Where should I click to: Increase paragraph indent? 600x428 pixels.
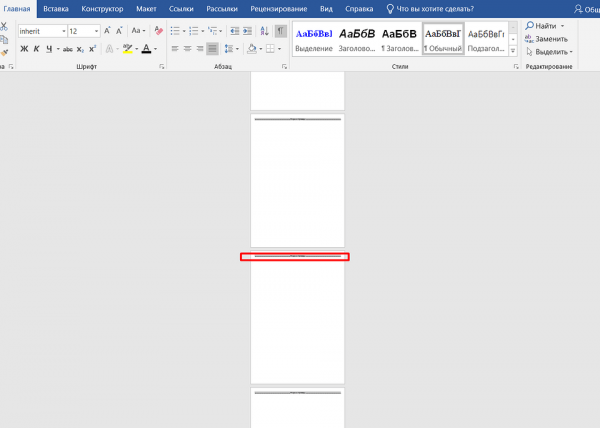click(248, 31)
